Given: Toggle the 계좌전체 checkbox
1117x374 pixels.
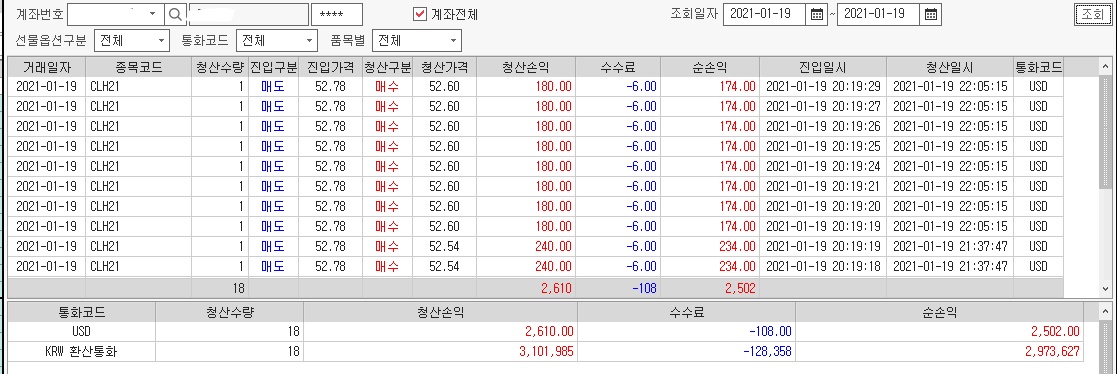Looking at the screenshot, I should tap(420, 14).
